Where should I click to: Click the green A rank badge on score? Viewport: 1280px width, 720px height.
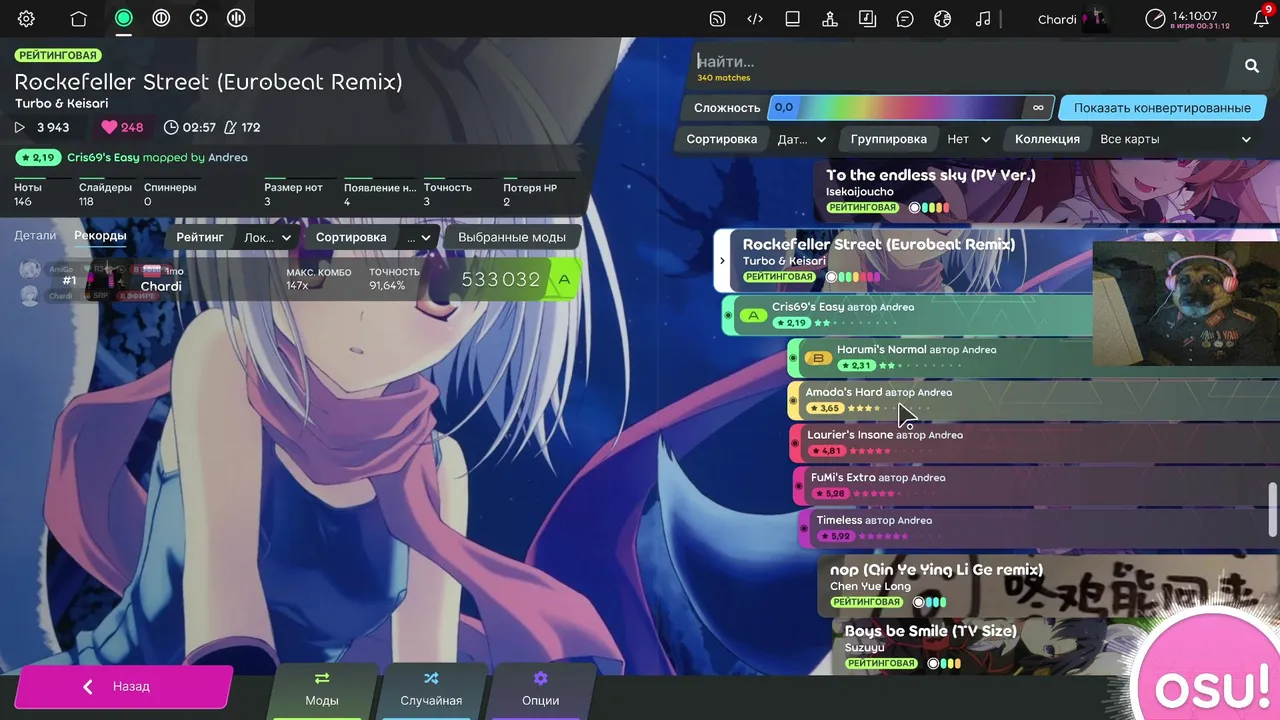pos(563,280)
